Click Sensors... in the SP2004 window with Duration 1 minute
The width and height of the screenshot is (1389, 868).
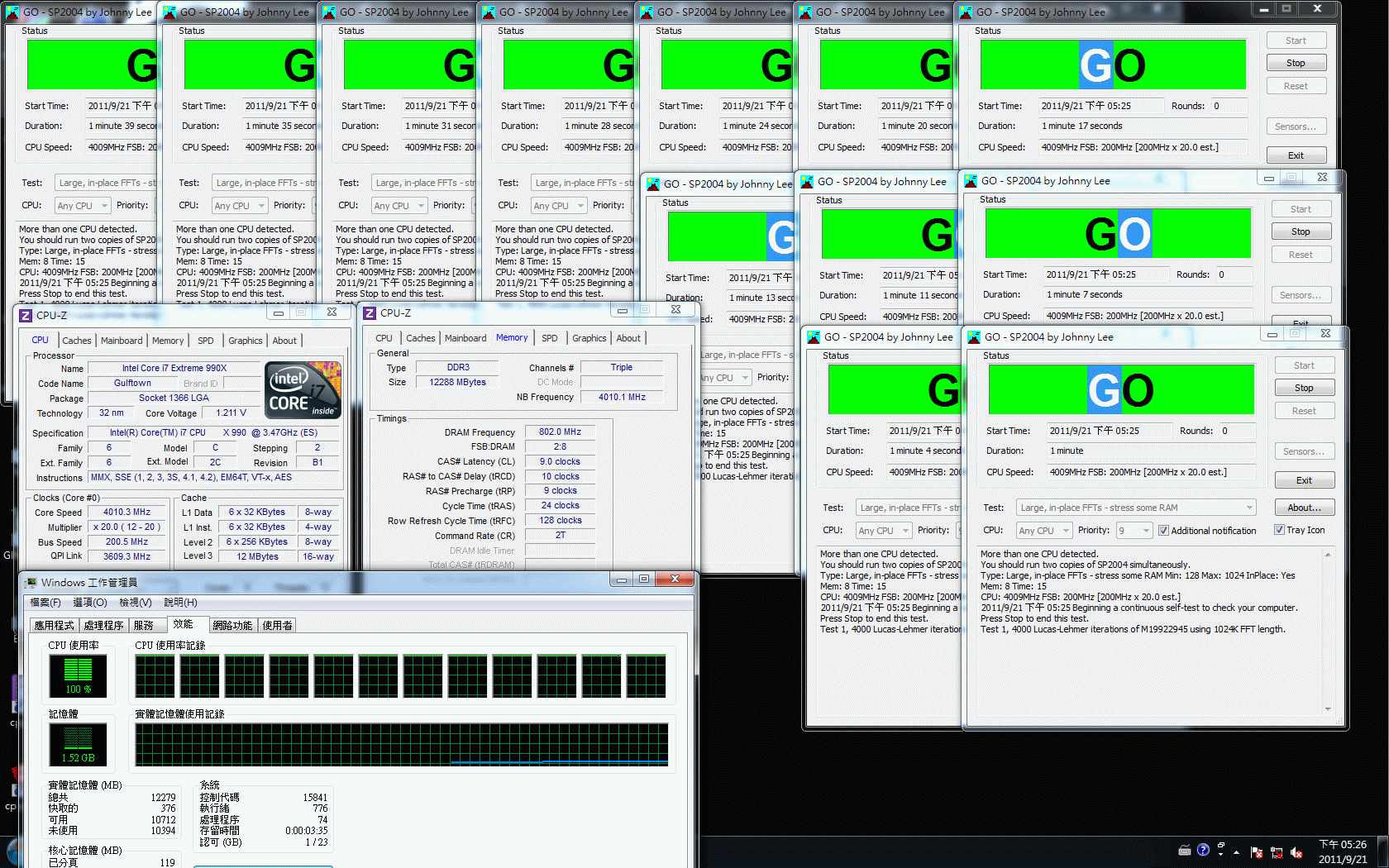[1304, 451]
